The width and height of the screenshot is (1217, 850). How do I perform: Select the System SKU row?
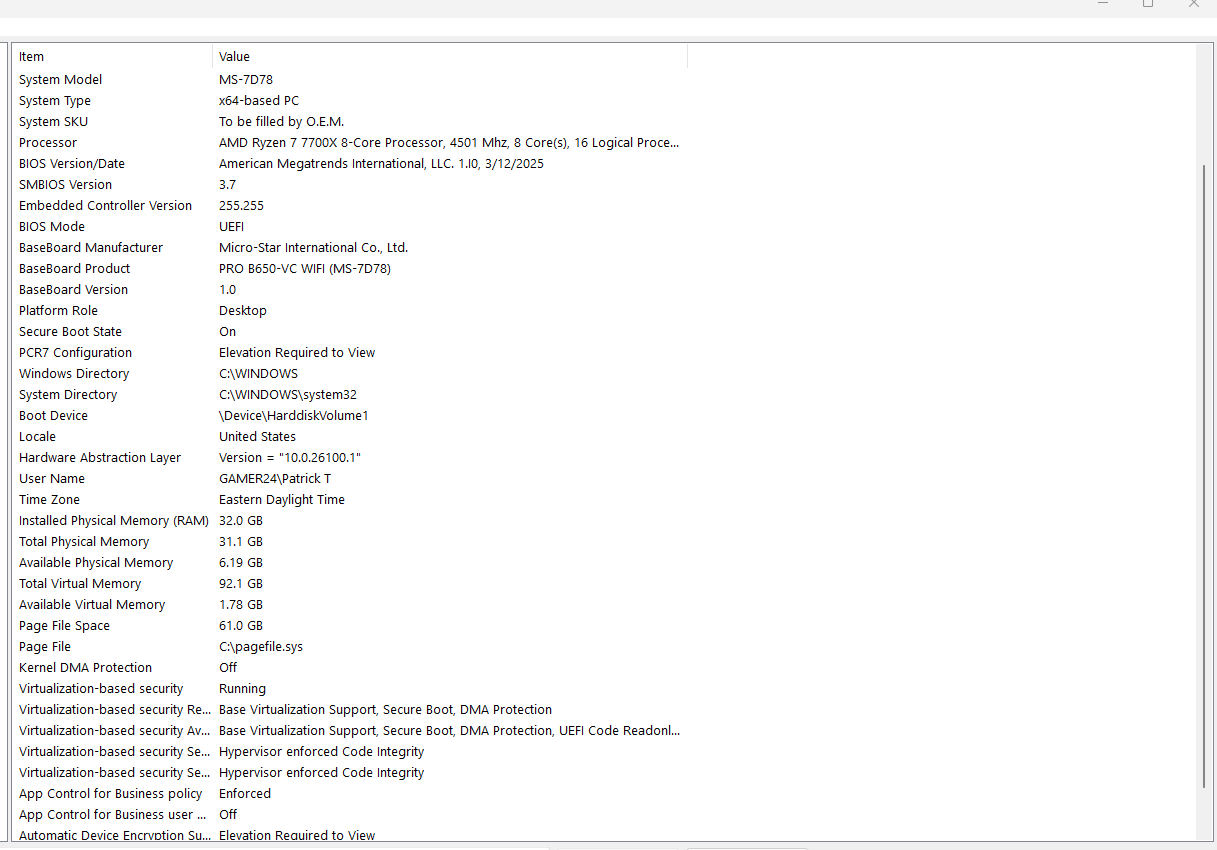(x=350, y=122)
